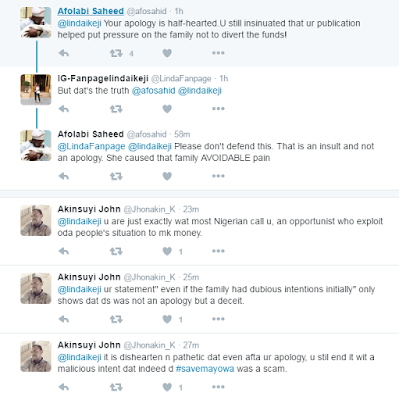Reply to the 'But dat's the truth' tweet
399x400 pixels.
[64, 109]
